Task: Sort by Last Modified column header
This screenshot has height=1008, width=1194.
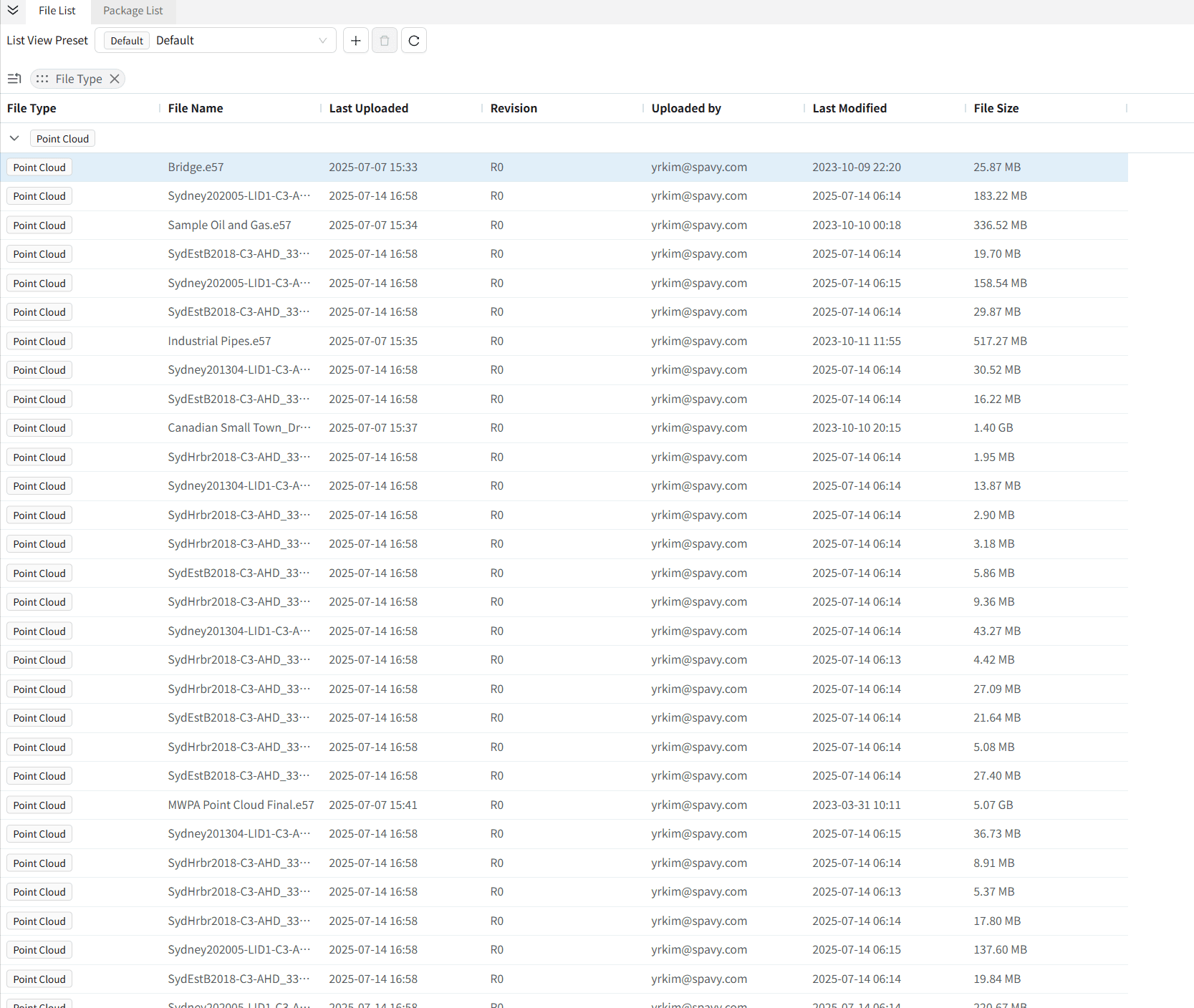Action: pos(849,108)
